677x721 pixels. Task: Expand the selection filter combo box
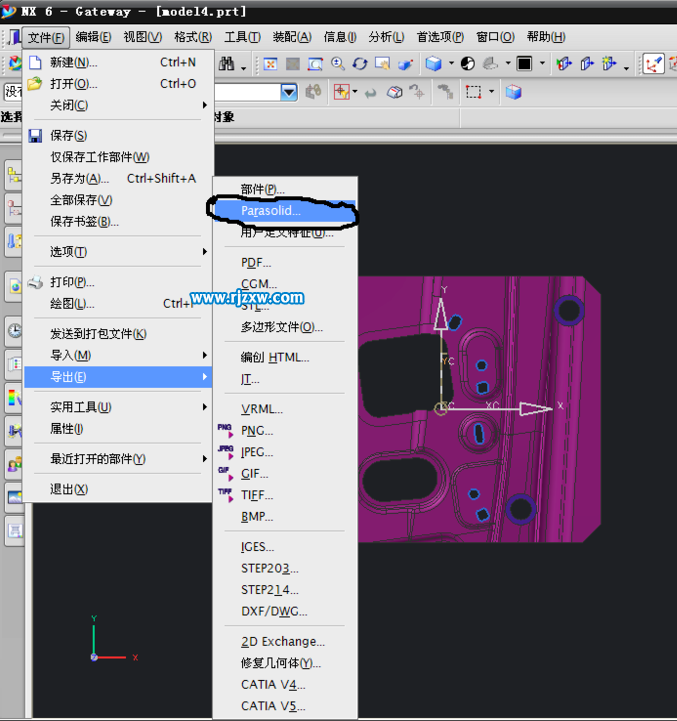(x=289, y=92)
